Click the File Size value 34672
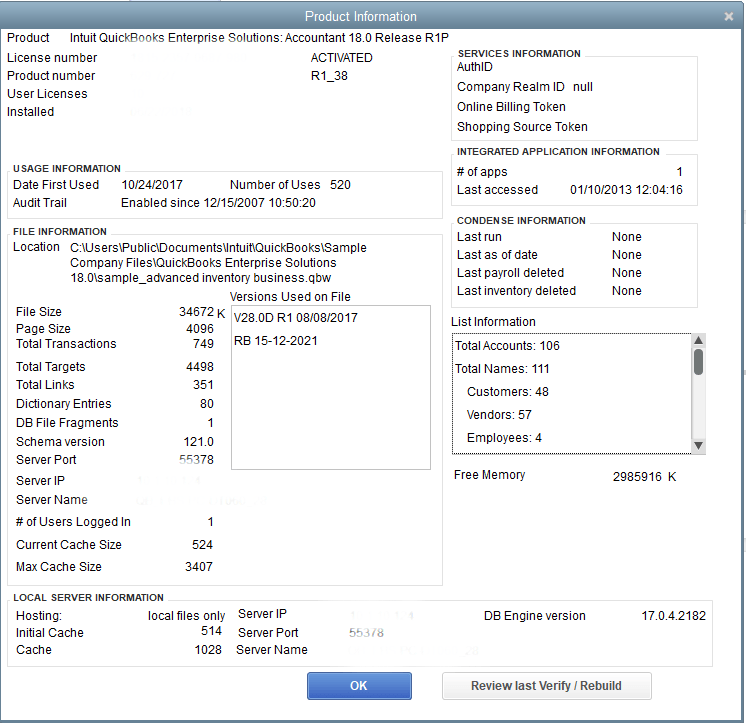This screenshot has height=723, width=746. (x=196, y=312)
